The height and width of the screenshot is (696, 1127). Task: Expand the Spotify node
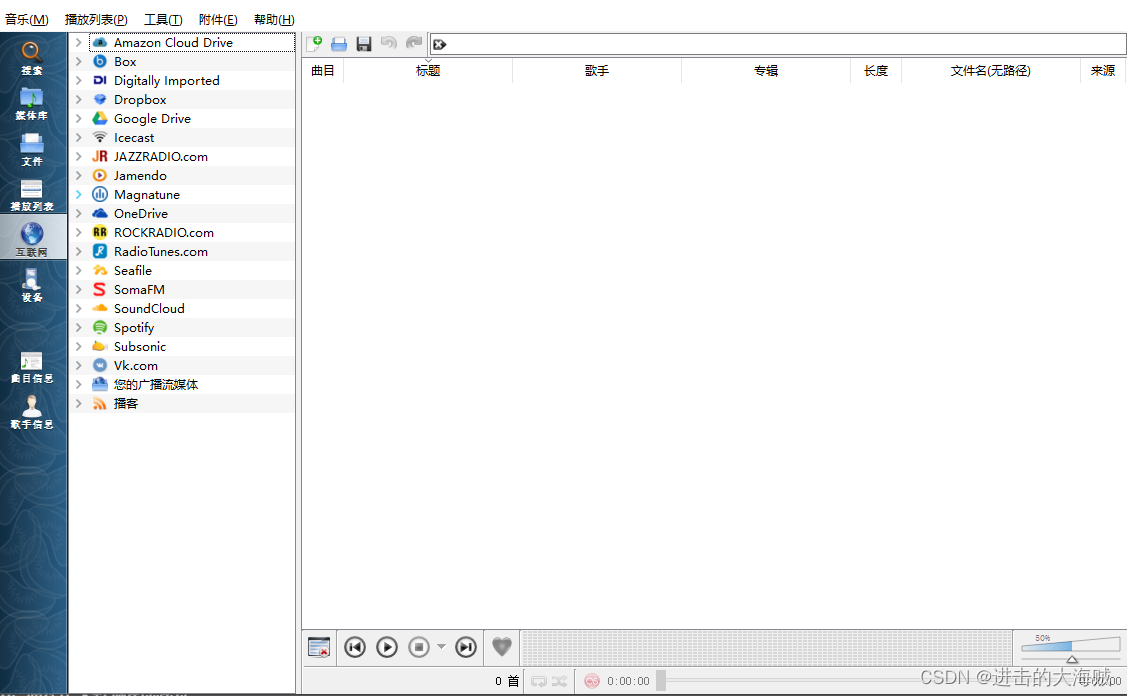point(79,328)
